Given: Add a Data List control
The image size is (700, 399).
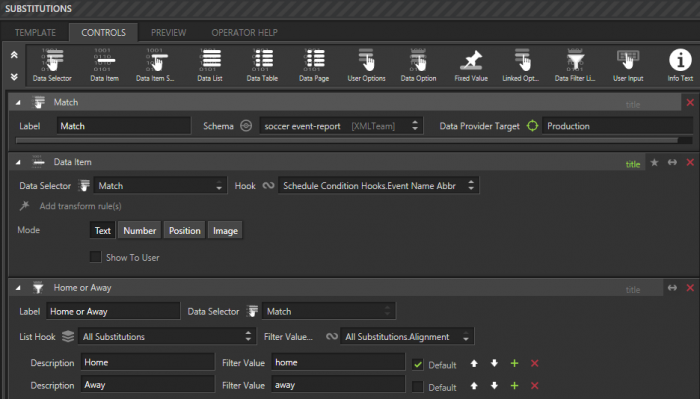Looking at the screenshot, I should tap(210, 65).
